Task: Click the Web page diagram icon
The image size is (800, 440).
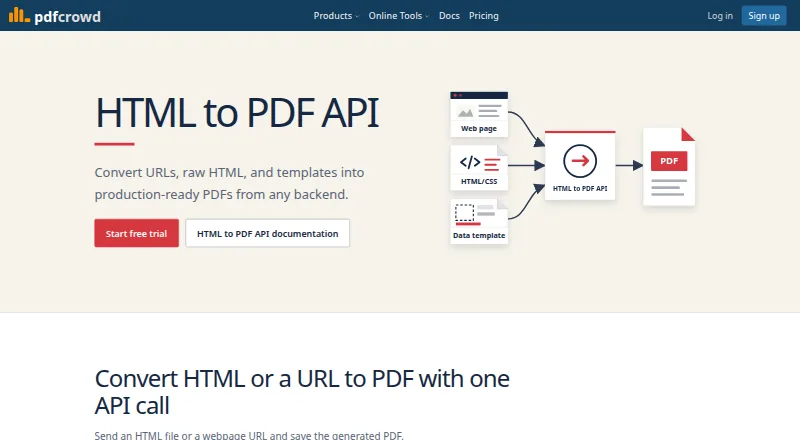Action: pos(479,114)
